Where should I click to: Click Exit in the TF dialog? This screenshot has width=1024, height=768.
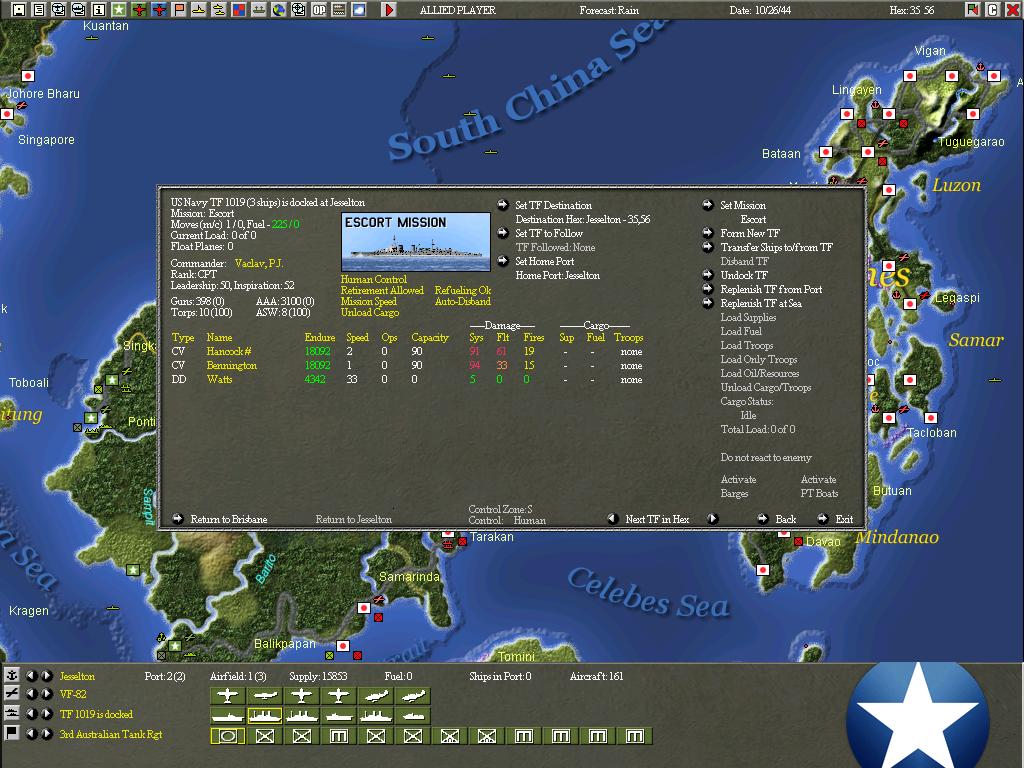(844, 519)
